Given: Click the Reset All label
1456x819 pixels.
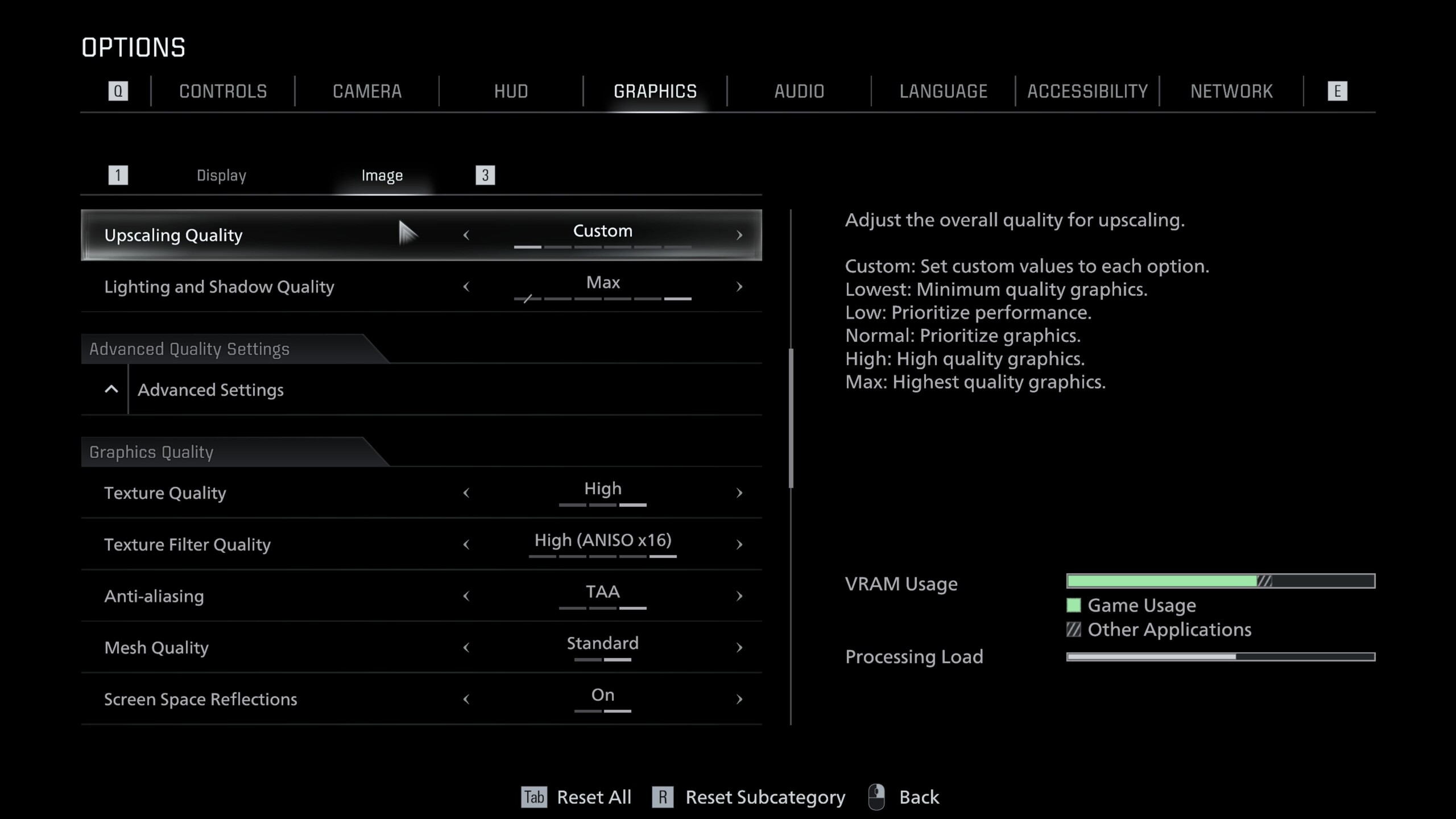Looking at the screenshot, I should [x=594, y=797].
